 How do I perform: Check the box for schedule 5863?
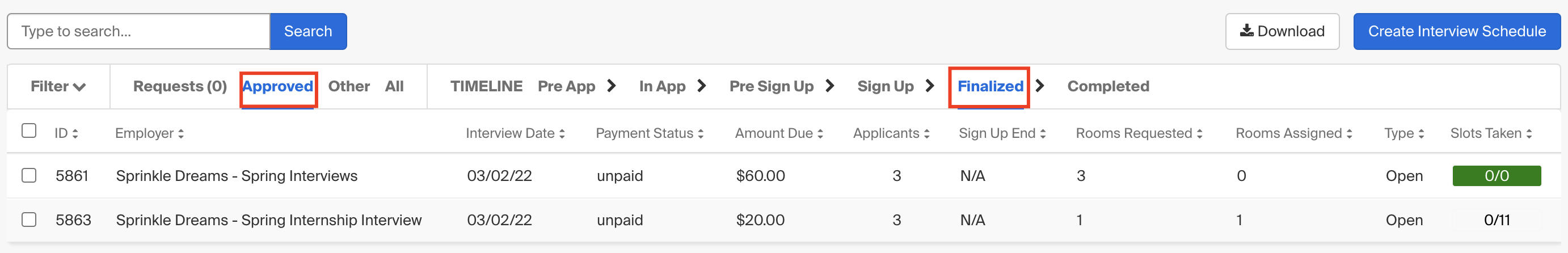[28, 220]
